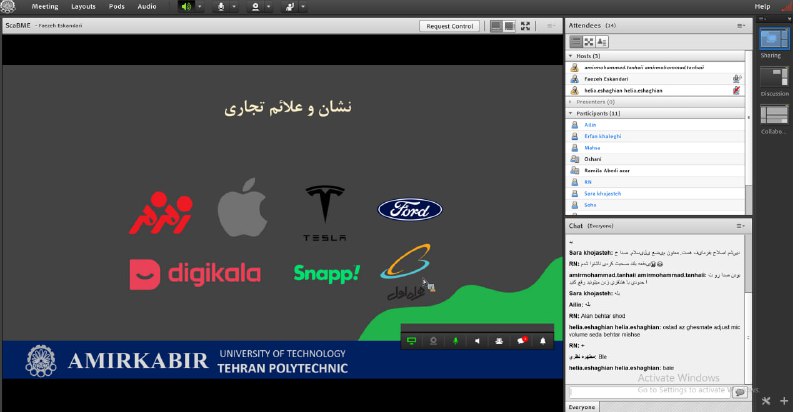Toggle speaker in the floating control bar
The width and height of the screenshot is (800, 412).
[x=477, y=341]
